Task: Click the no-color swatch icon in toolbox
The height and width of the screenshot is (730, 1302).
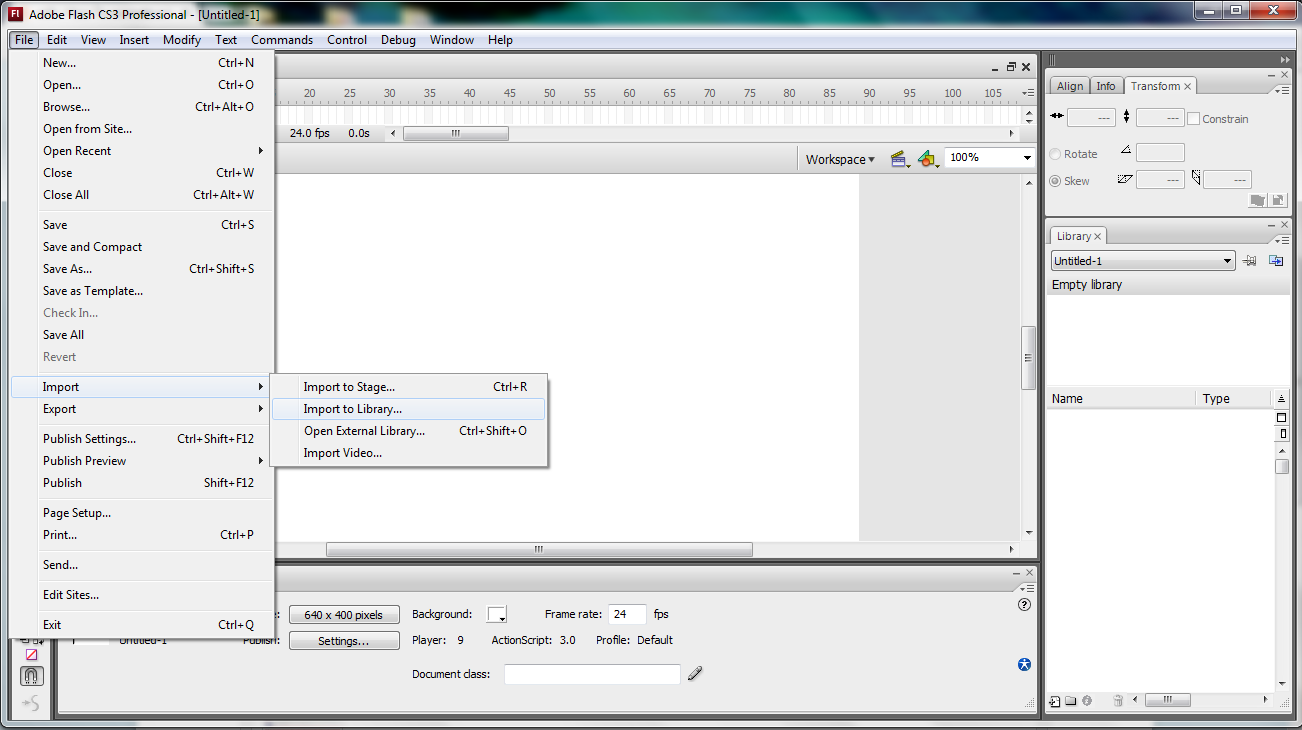Action: (32, 654)
